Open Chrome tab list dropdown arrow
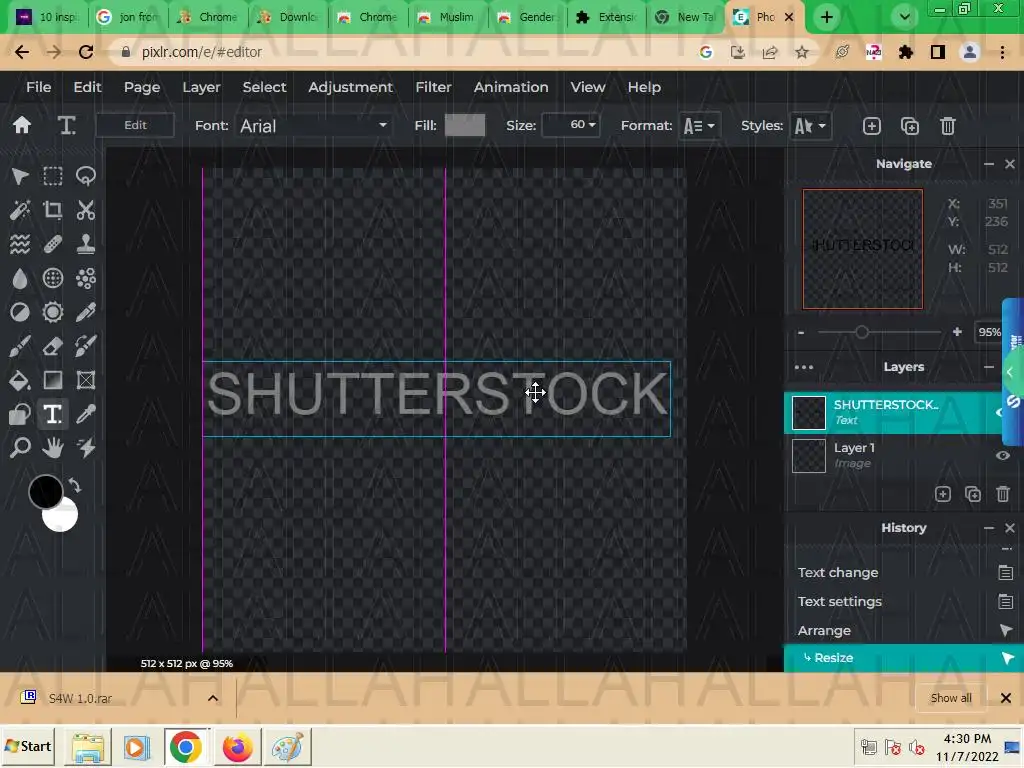Viewport: 1024px width, 768px height. coord(904,17)
